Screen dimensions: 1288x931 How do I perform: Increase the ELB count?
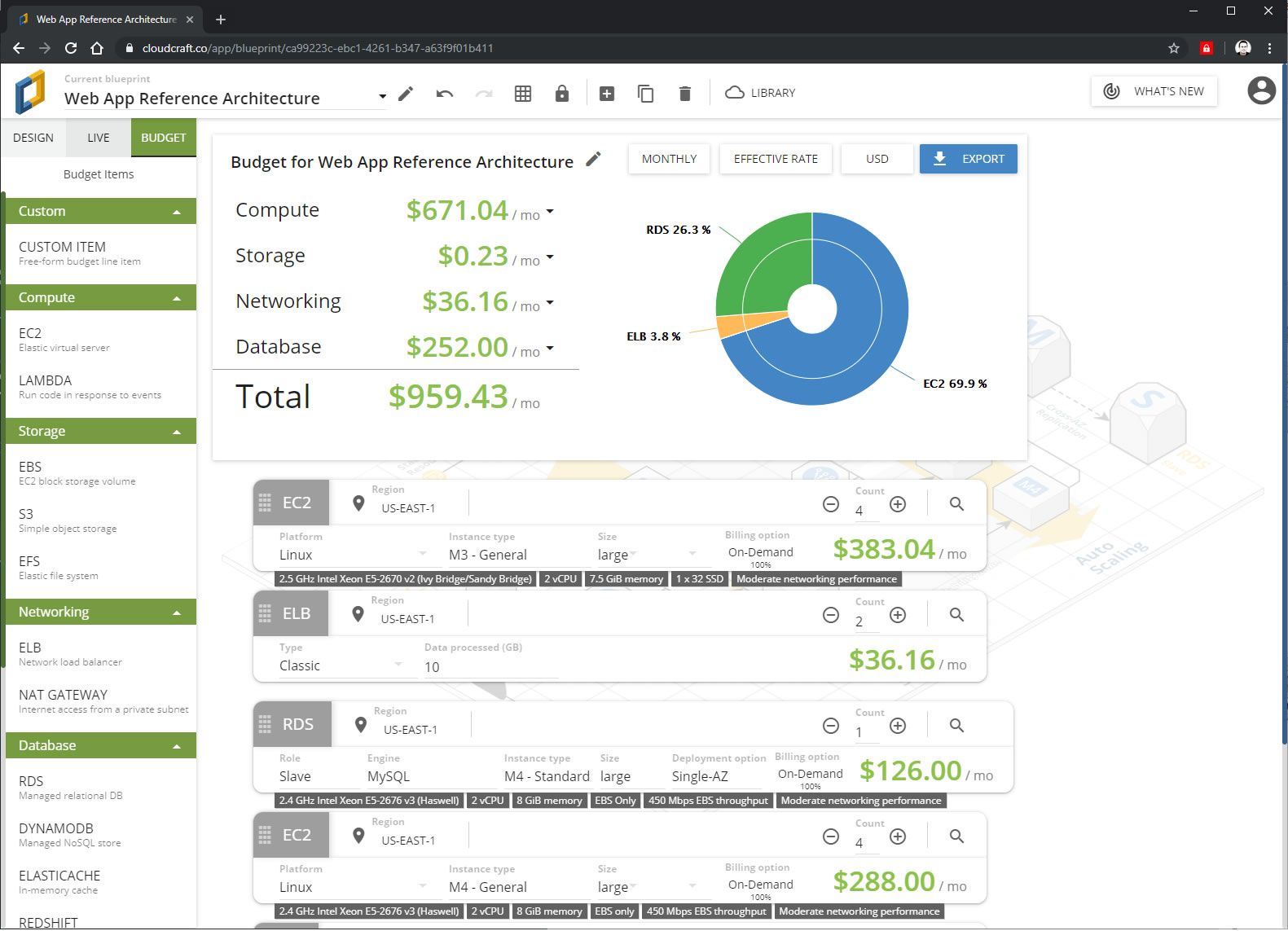point(898,615)
